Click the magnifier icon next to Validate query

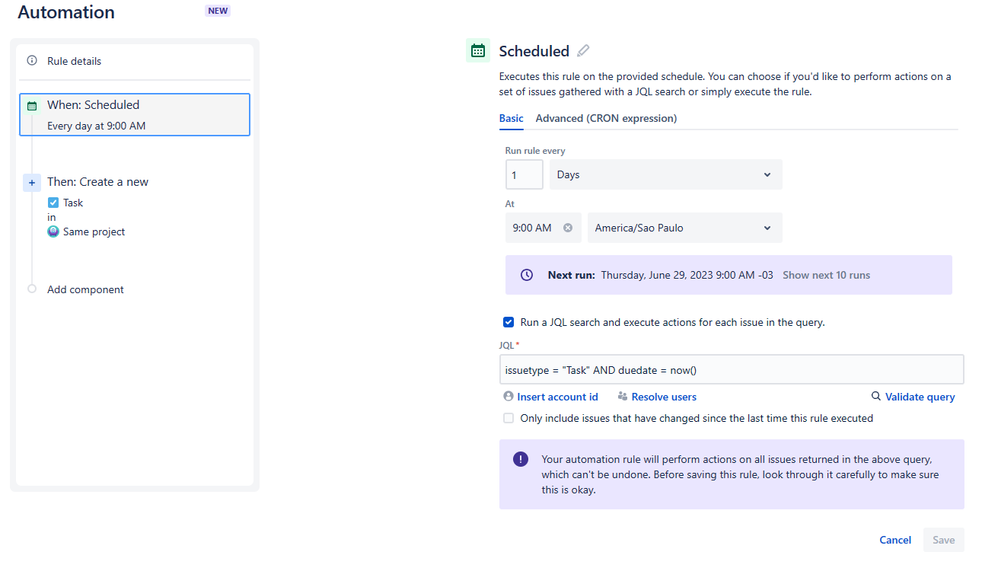coord(876,396)
